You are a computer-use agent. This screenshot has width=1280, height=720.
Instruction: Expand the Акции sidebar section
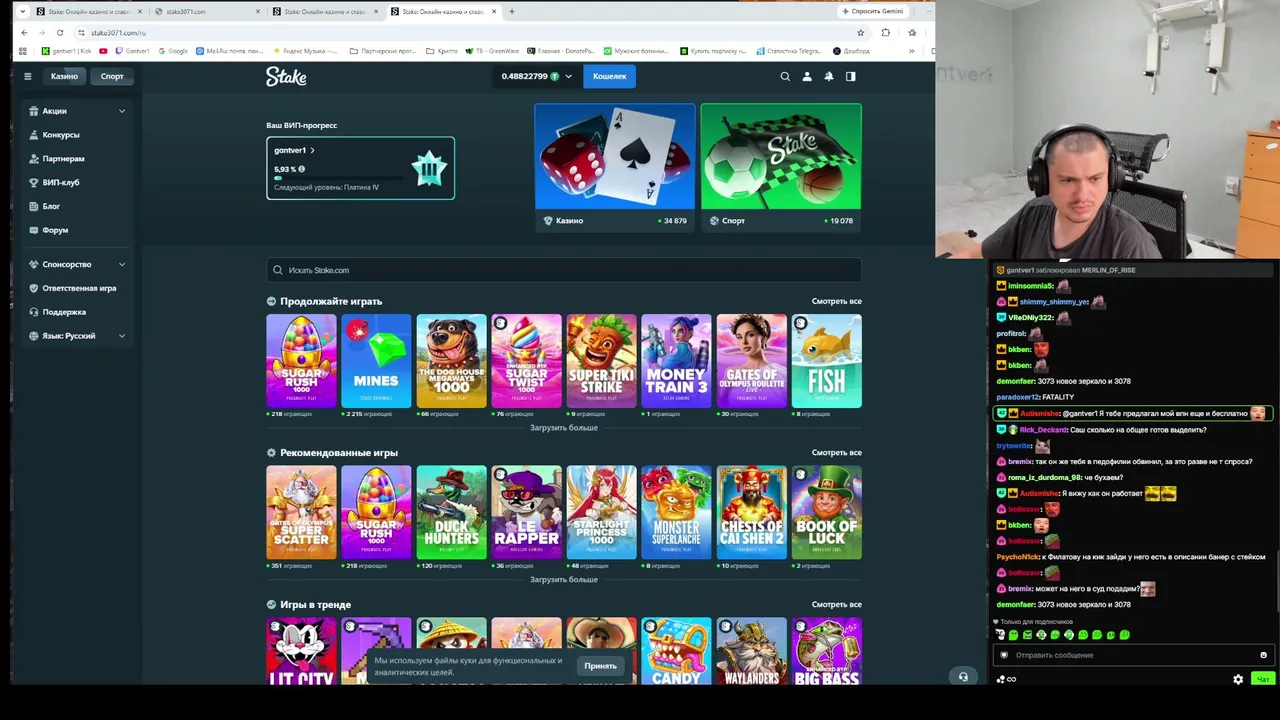pos(77,111)
